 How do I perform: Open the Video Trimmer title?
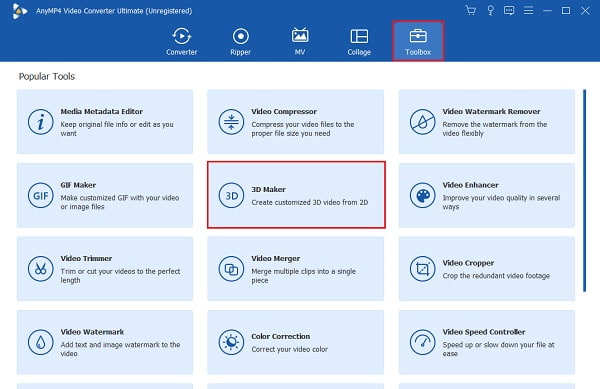pyautogui.click(x=86, y=258)
